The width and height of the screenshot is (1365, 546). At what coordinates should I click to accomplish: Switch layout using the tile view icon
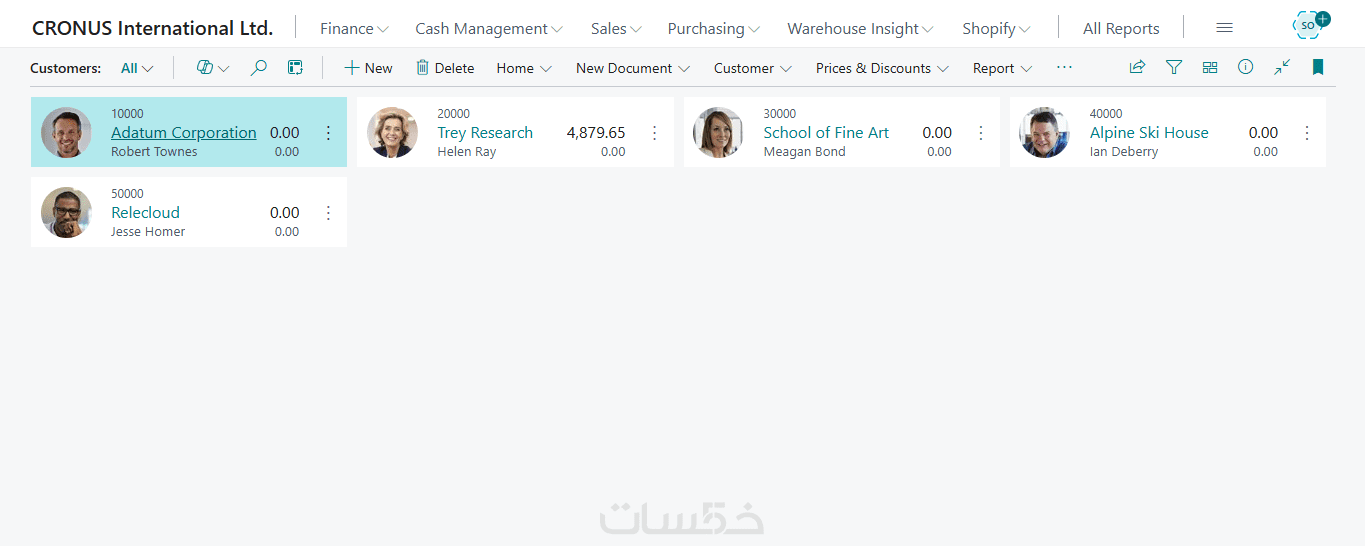(x=1210, y=67)
